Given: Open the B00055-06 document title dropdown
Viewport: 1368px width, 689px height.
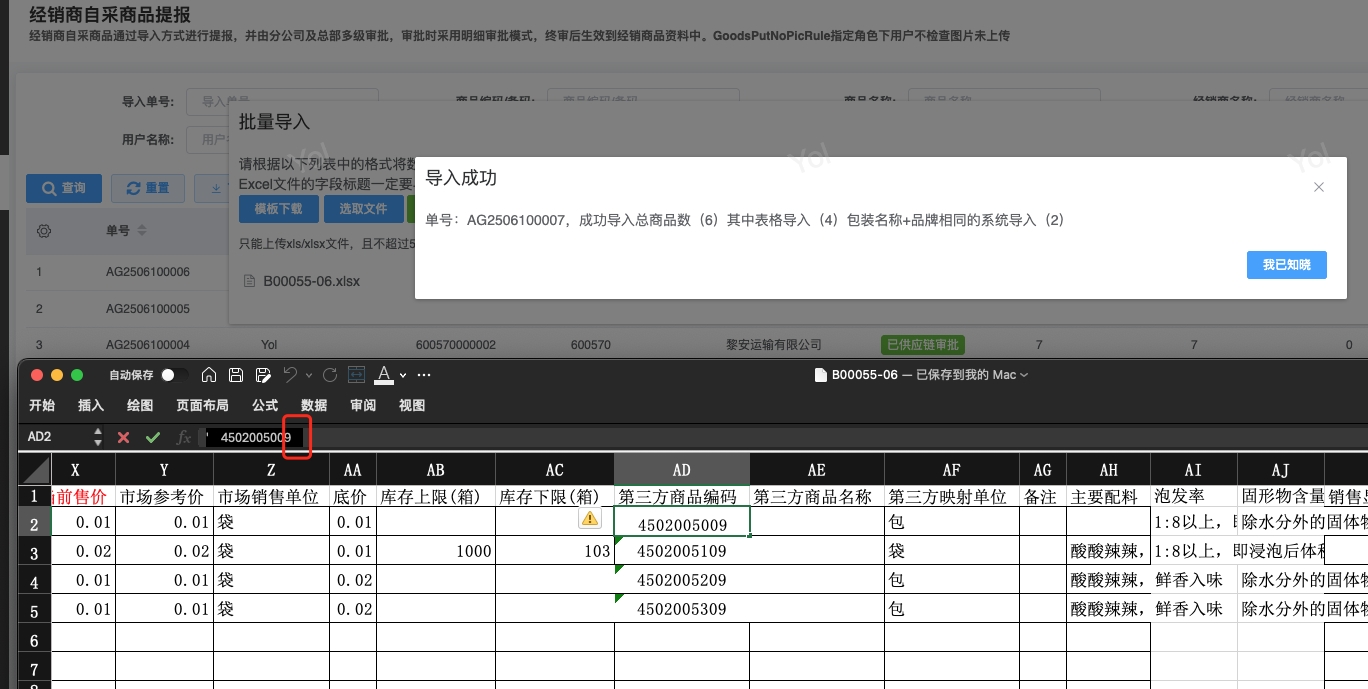Looking at the screenshot, I should pyautogui.click(x=1023, y=375).
